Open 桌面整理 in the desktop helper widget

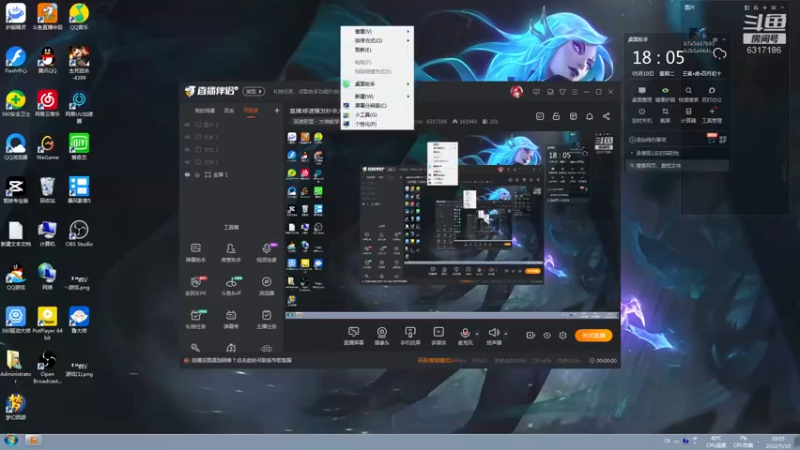(x=642, y=94)
